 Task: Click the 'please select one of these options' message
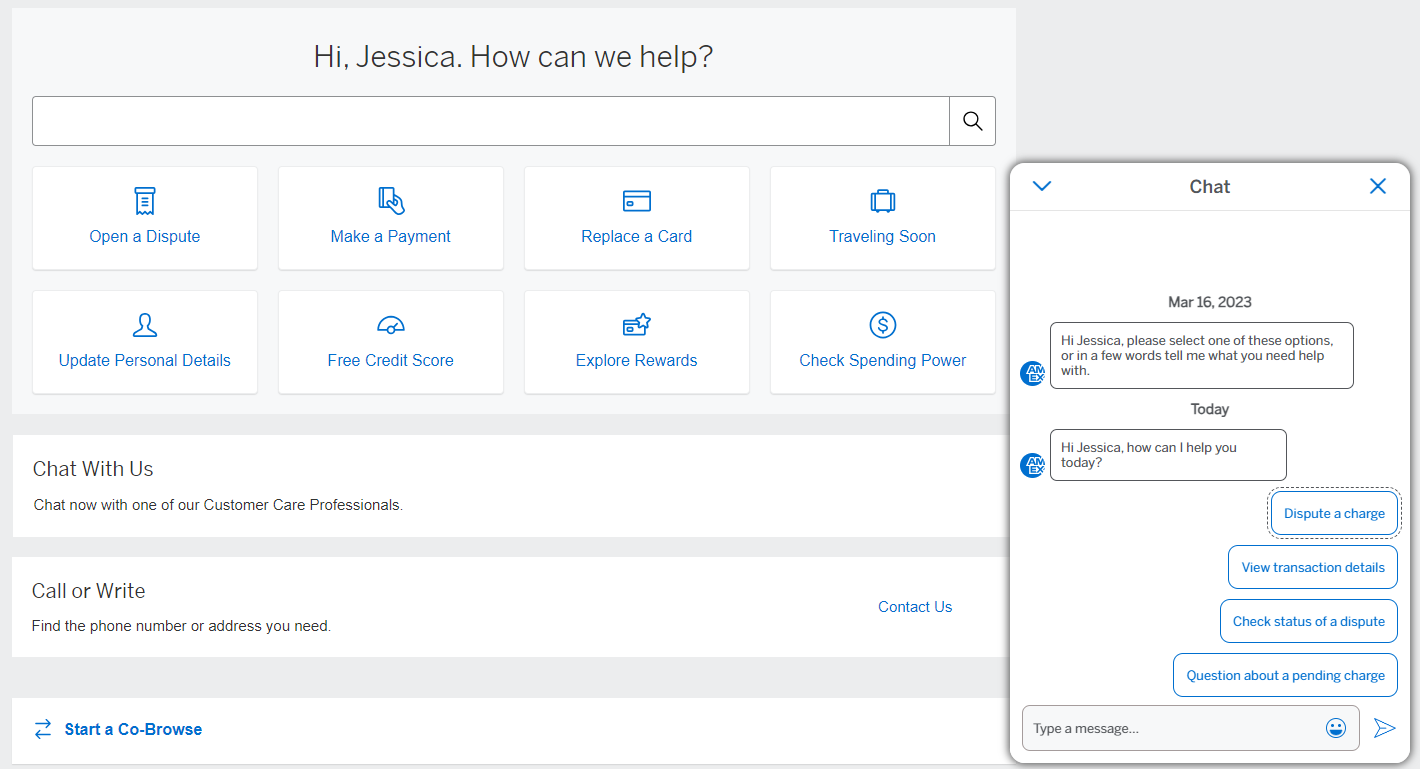pyautogui.click(x=1202, y=355)
